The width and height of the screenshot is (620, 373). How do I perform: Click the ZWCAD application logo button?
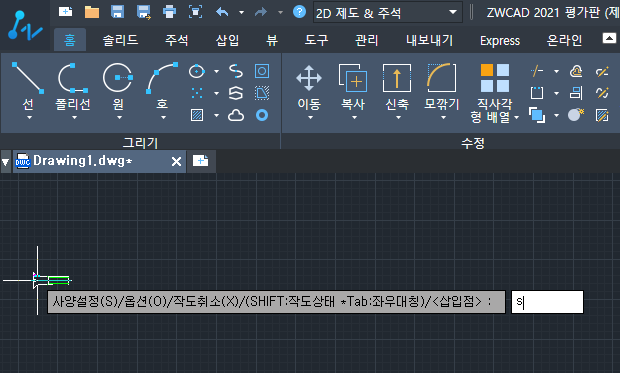click(x=25, y=26)
